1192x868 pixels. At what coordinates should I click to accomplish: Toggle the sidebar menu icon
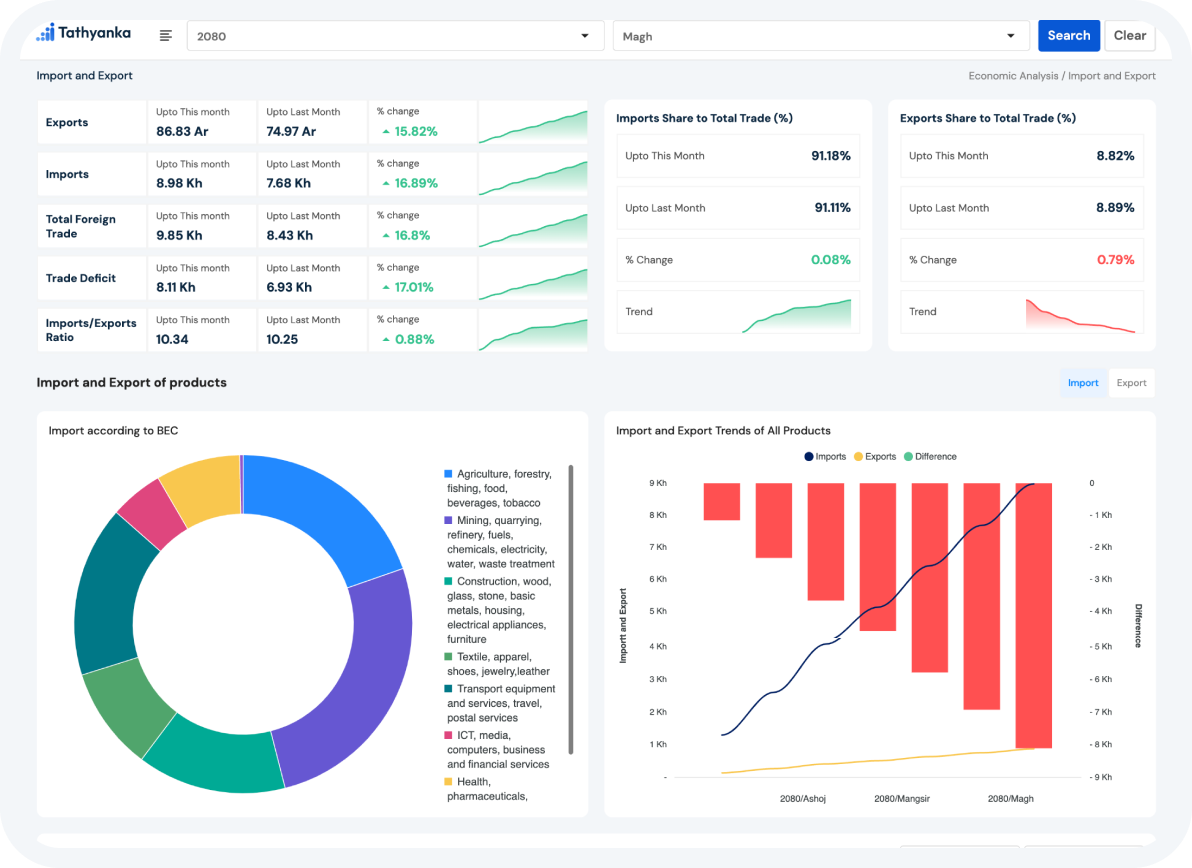[x=166, y=36]
